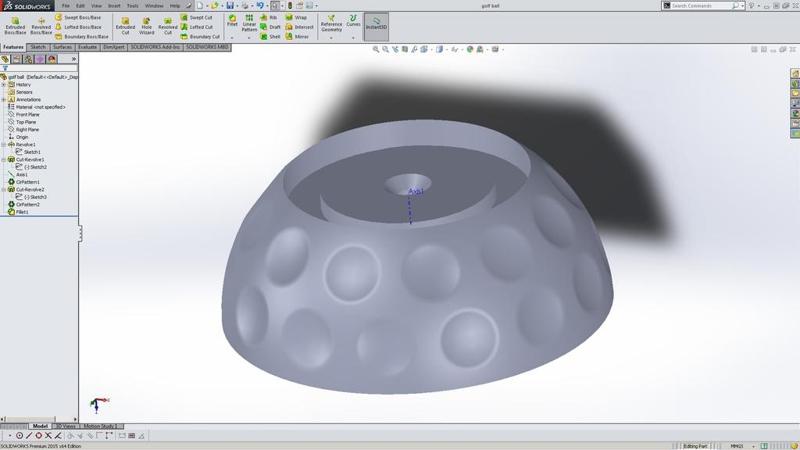Expand the History tree node
Viewport: 800px width, 450px height.
coord(4,85)
